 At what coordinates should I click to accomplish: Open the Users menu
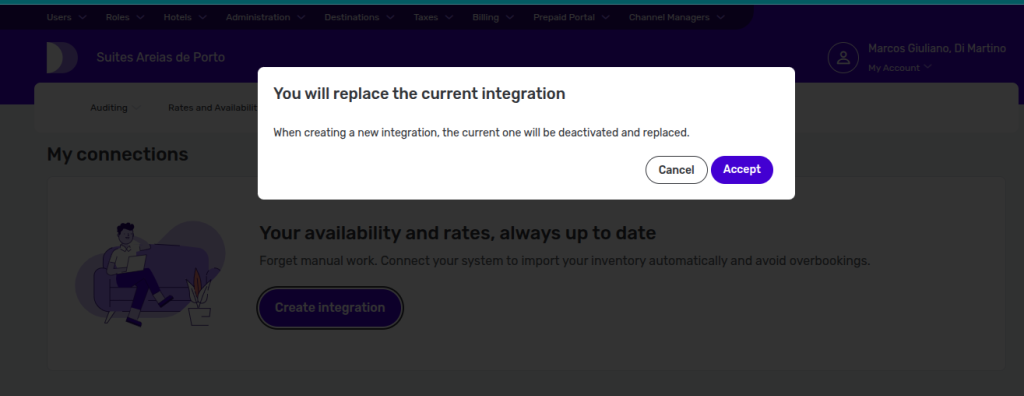[66, 18]
